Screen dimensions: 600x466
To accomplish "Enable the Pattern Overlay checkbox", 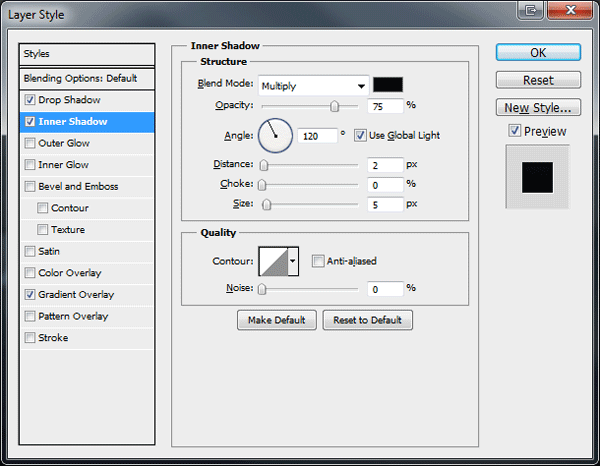I will [x=30, y=316].
